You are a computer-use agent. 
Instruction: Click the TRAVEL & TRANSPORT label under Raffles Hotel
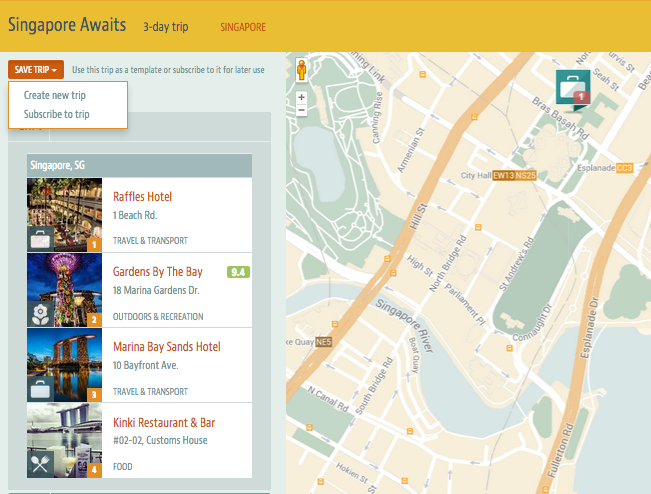pyautogui.click(x=150, y=241)
